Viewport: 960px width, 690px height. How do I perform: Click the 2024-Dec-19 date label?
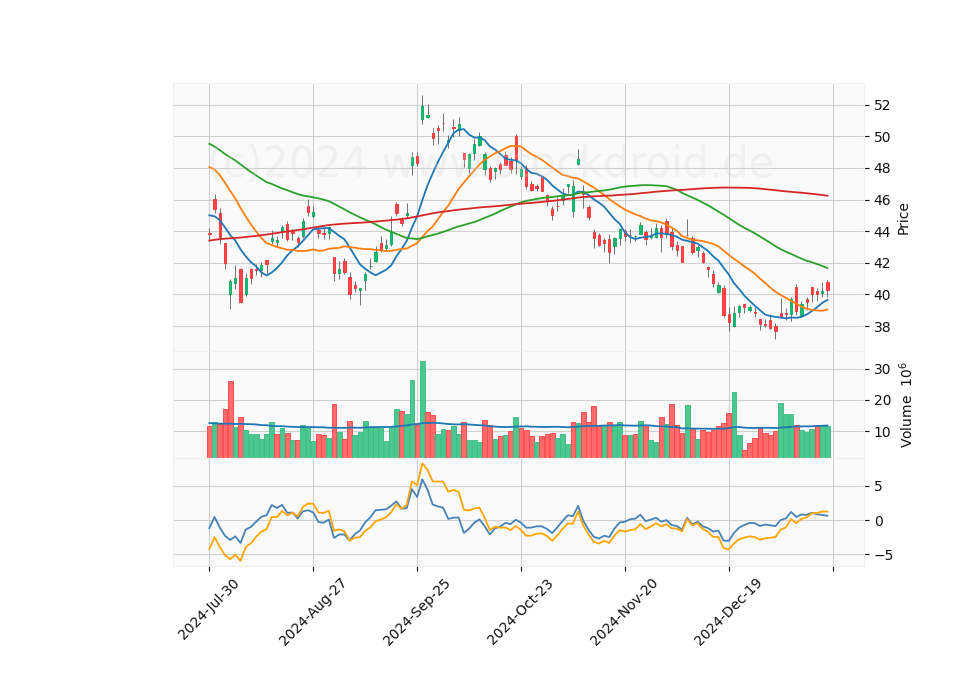point(728,612)
